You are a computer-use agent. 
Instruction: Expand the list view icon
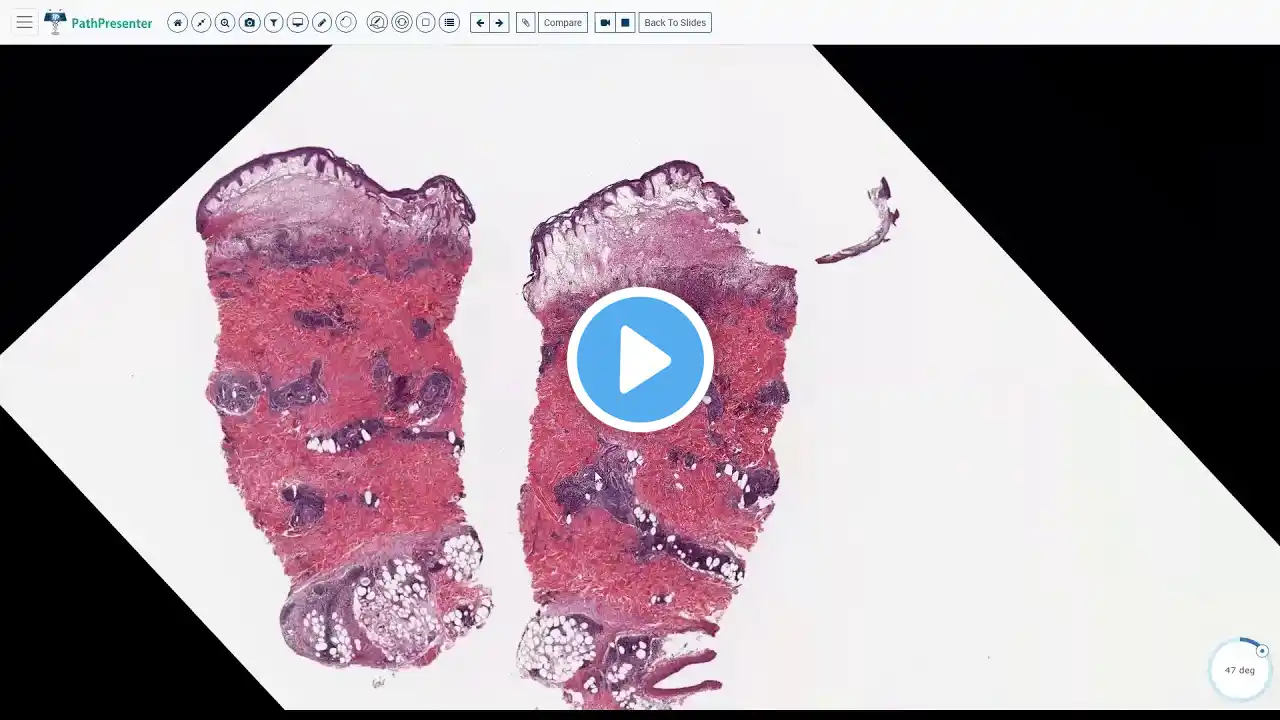coord(449,22)
